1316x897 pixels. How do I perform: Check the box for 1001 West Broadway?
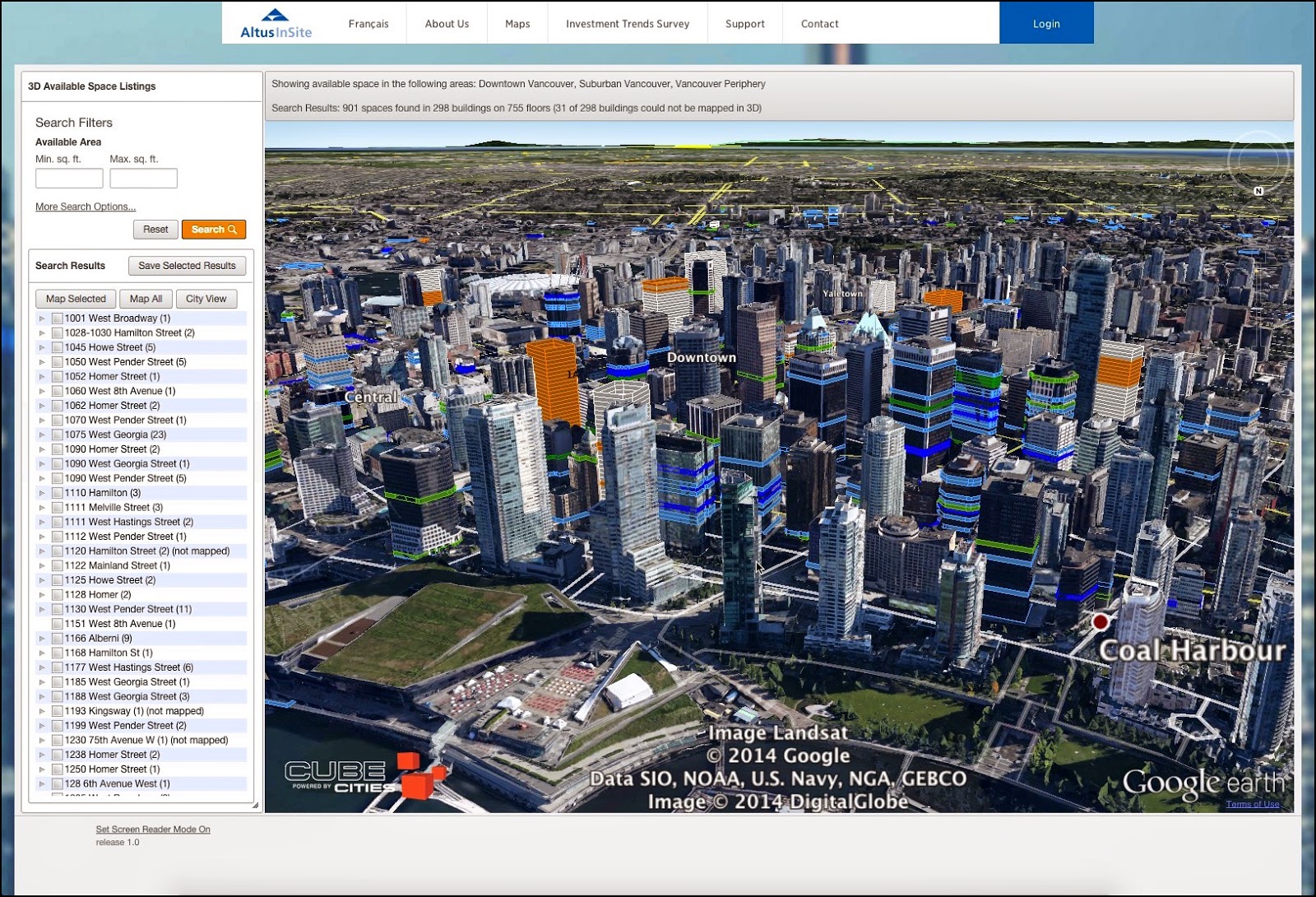tap(58, 318)
